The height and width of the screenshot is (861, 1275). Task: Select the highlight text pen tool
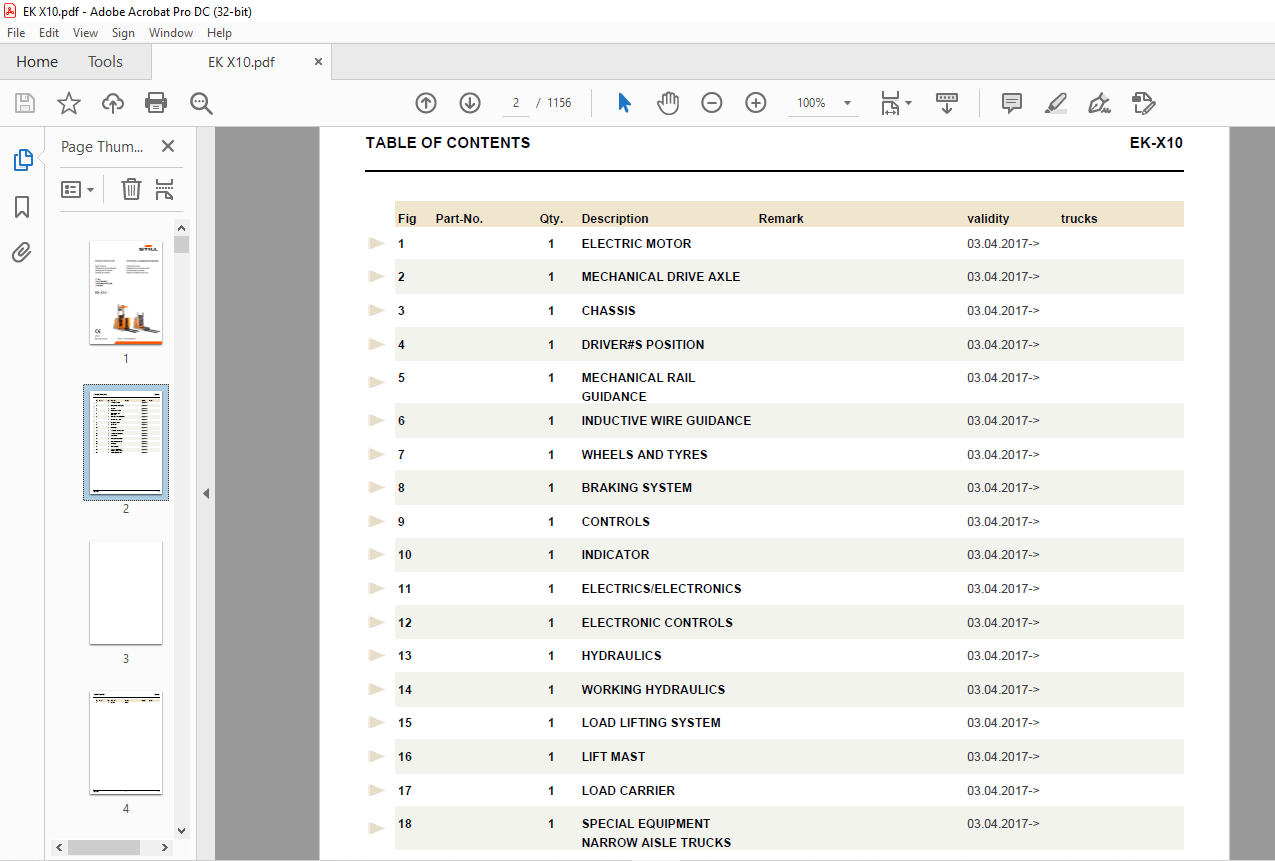click(1056, 103)
